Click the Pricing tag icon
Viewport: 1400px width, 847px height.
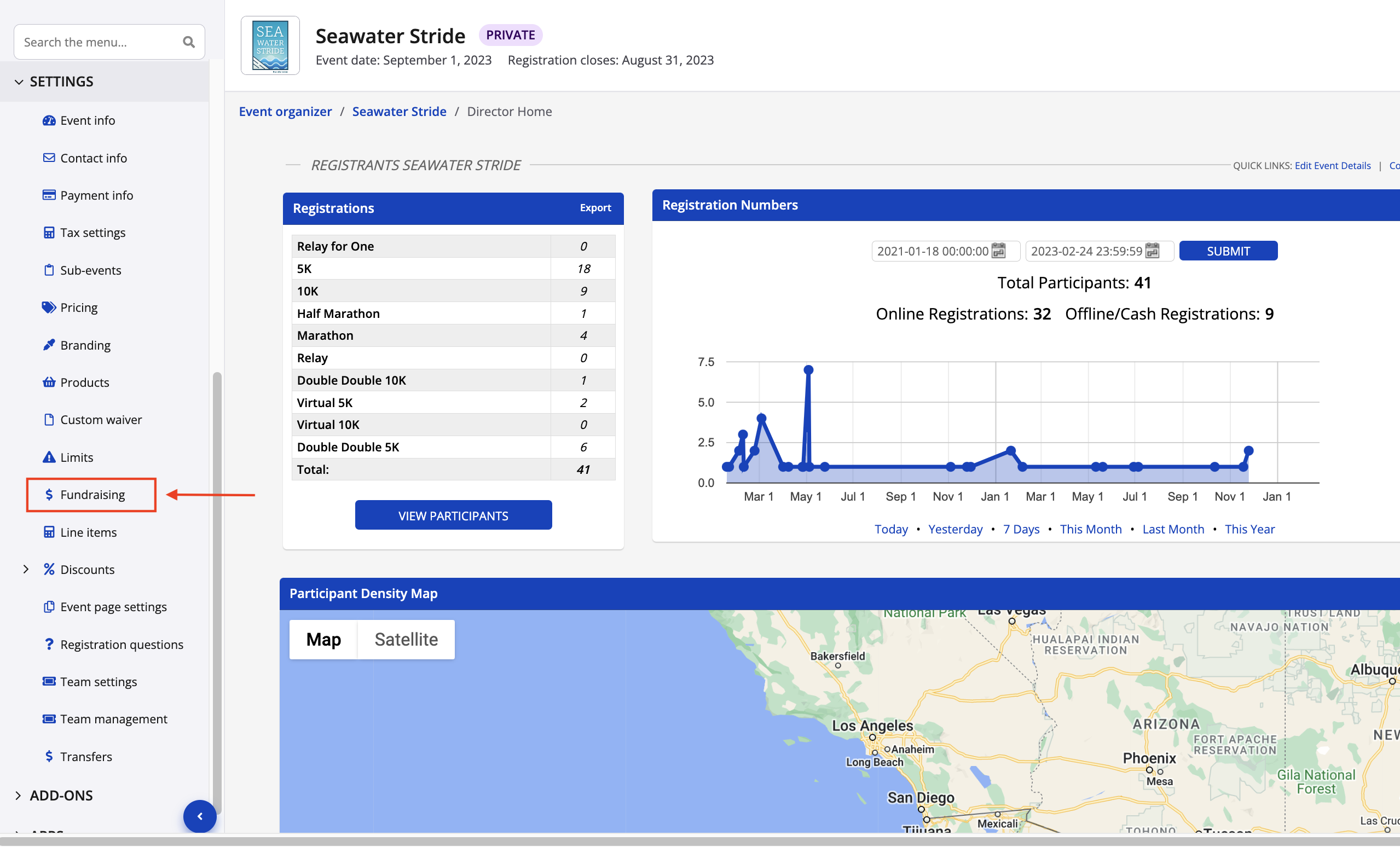[x=49, y=308]
